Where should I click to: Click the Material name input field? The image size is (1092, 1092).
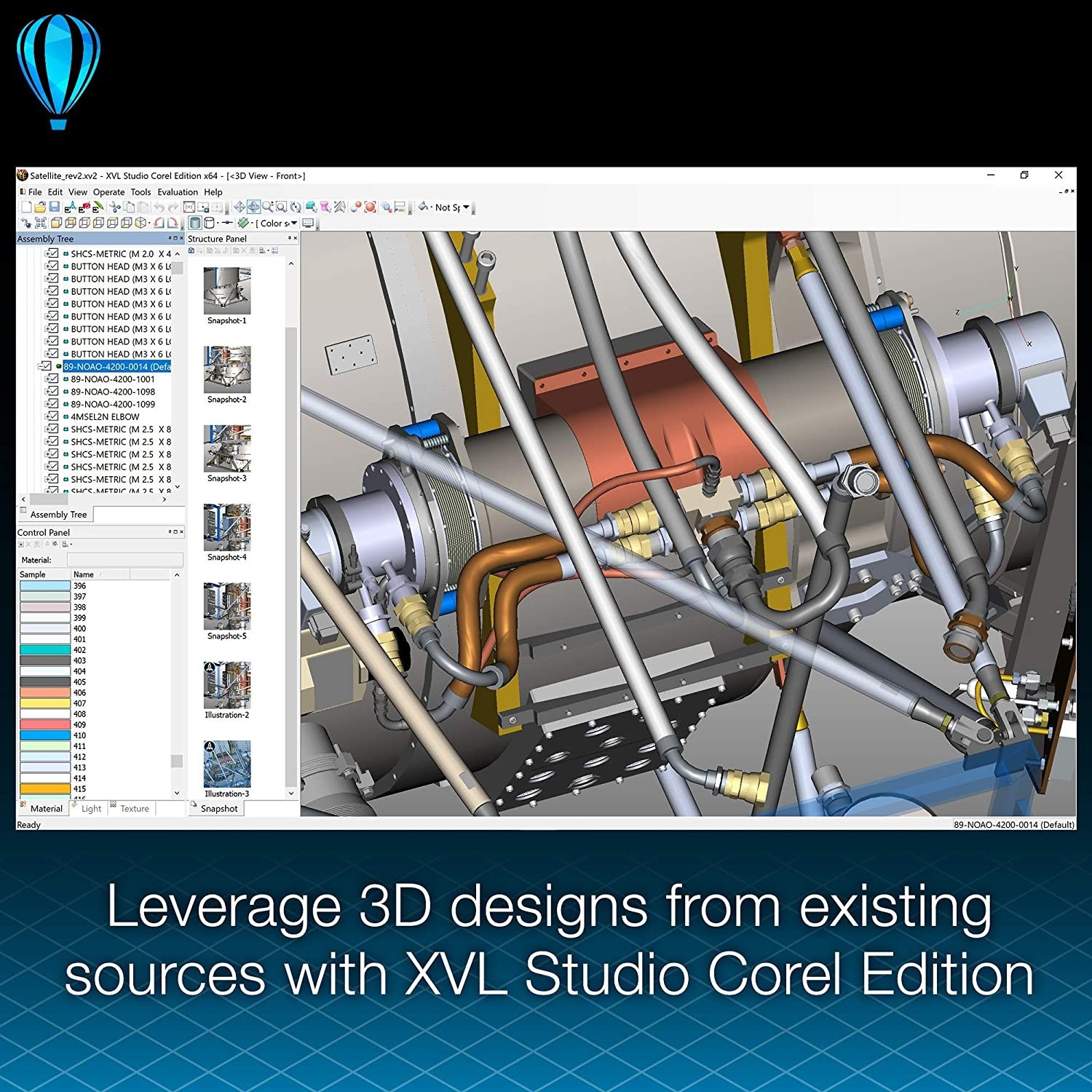click(124, 560)
